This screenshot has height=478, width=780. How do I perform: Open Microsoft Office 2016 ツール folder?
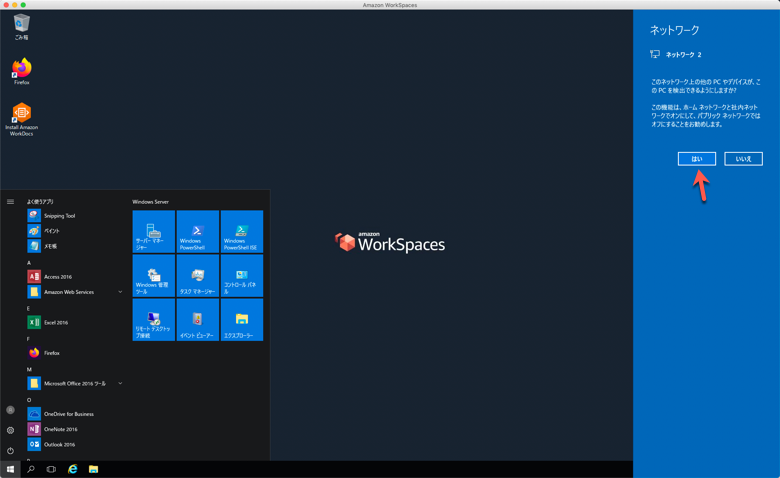coord(75,383)
